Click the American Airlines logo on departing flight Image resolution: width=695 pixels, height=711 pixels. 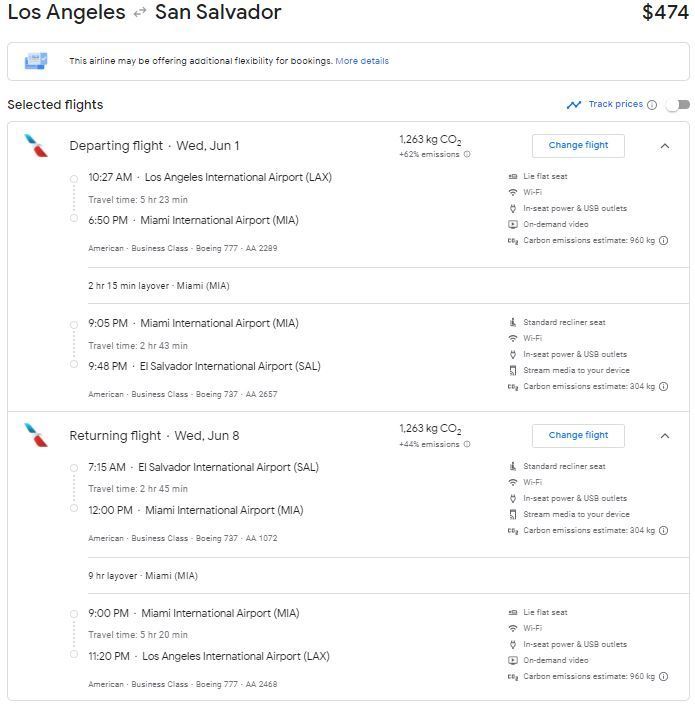pos(36,146)
